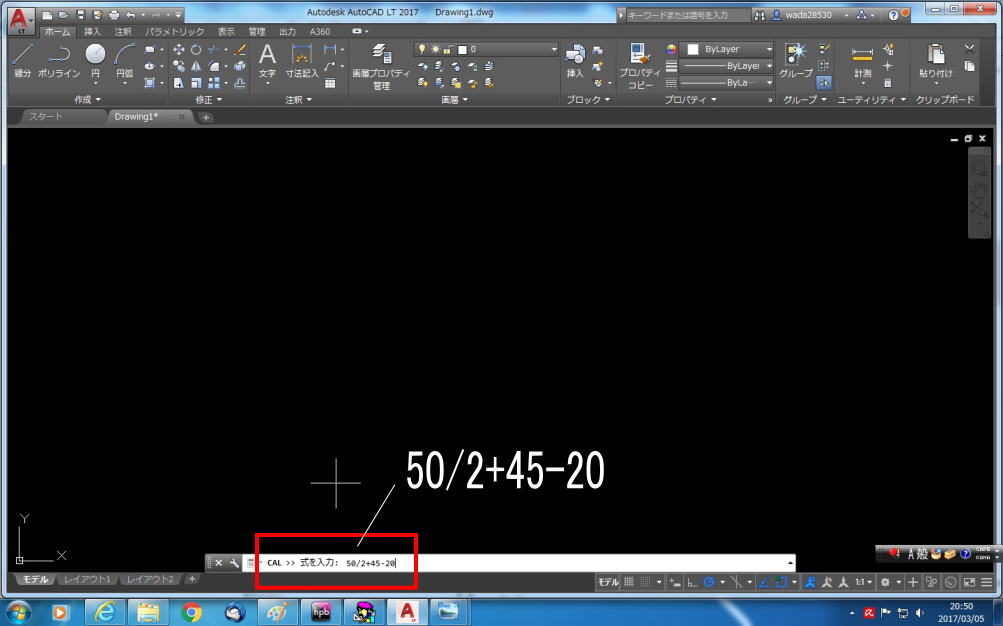Image resolution: width=1003 pixels, height=626 pixels.
Task: Toggle dynamic input in status bar
Action: coord(674,582)
